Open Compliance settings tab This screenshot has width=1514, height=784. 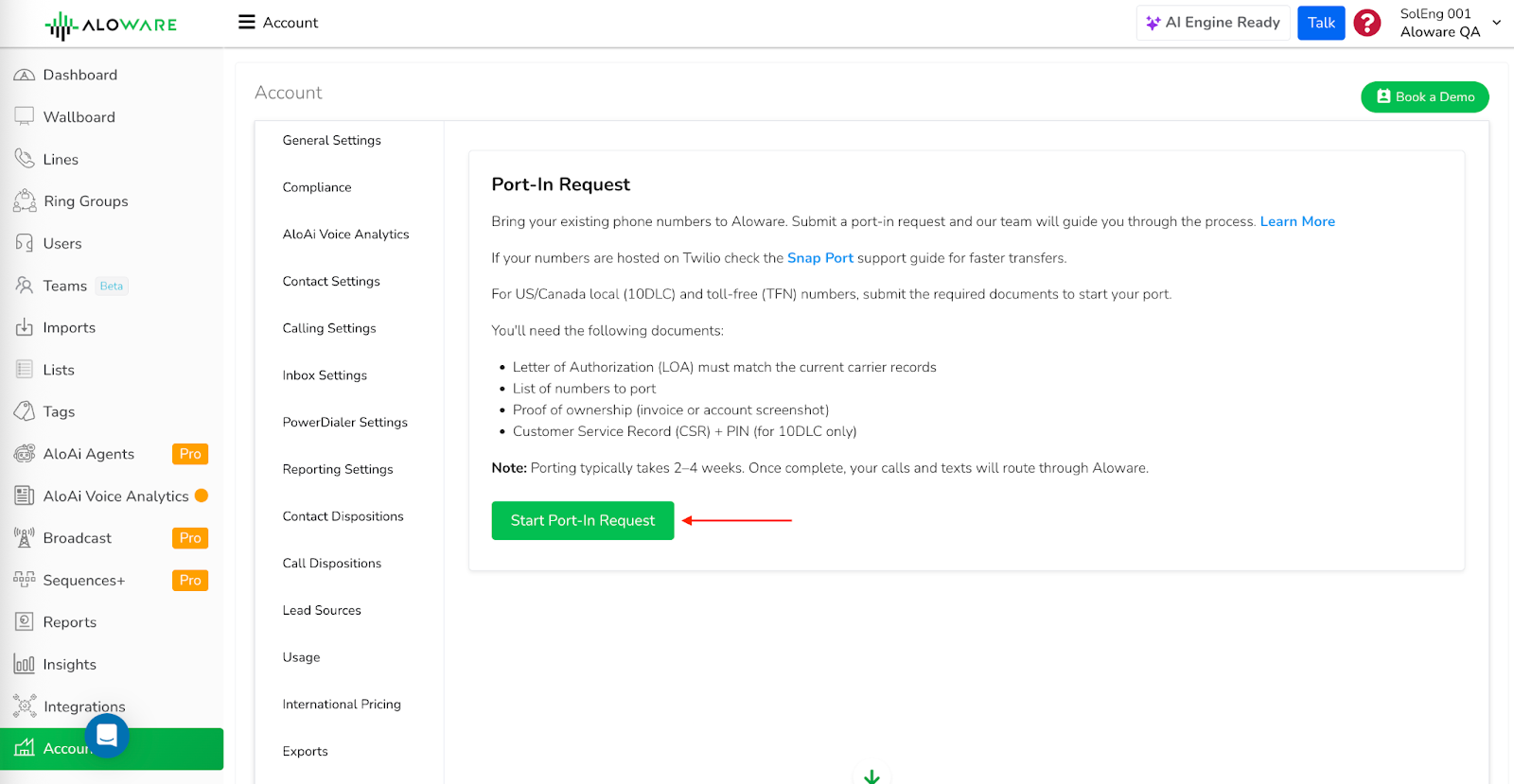pyautogui.click(x=317, y=187)
